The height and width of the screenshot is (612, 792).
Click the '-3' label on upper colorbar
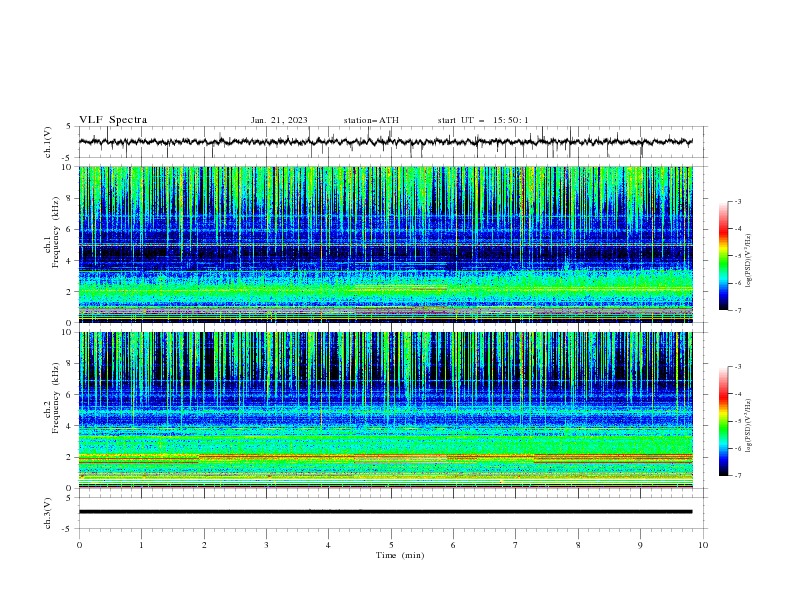click(738, 201)
